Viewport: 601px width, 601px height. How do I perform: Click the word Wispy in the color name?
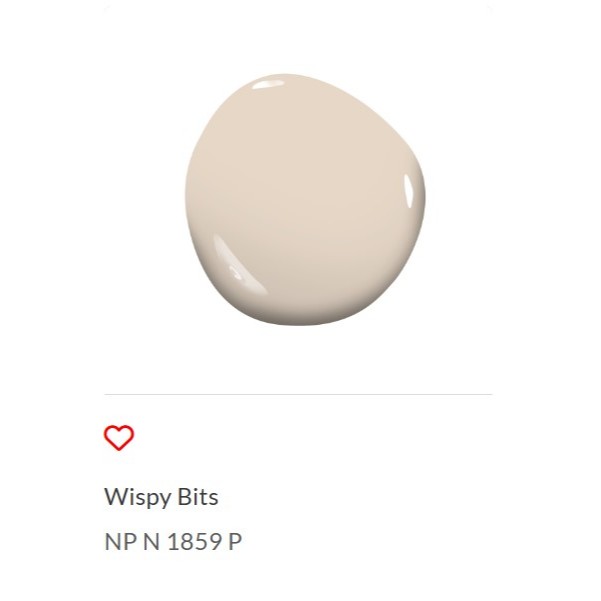pyautogui.click(x=137, y=498)
